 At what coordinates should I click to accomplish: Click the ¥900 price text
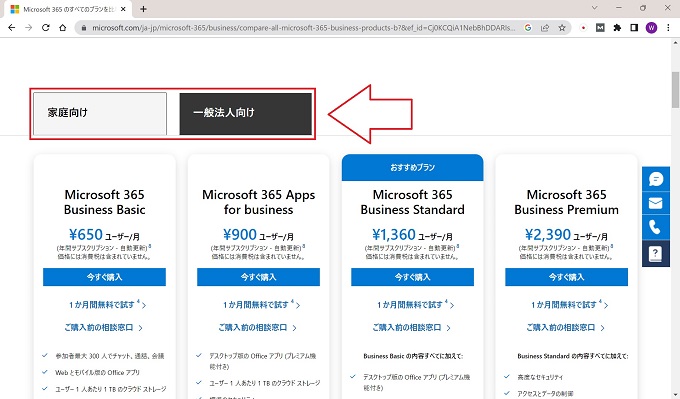tap(240, 235)
